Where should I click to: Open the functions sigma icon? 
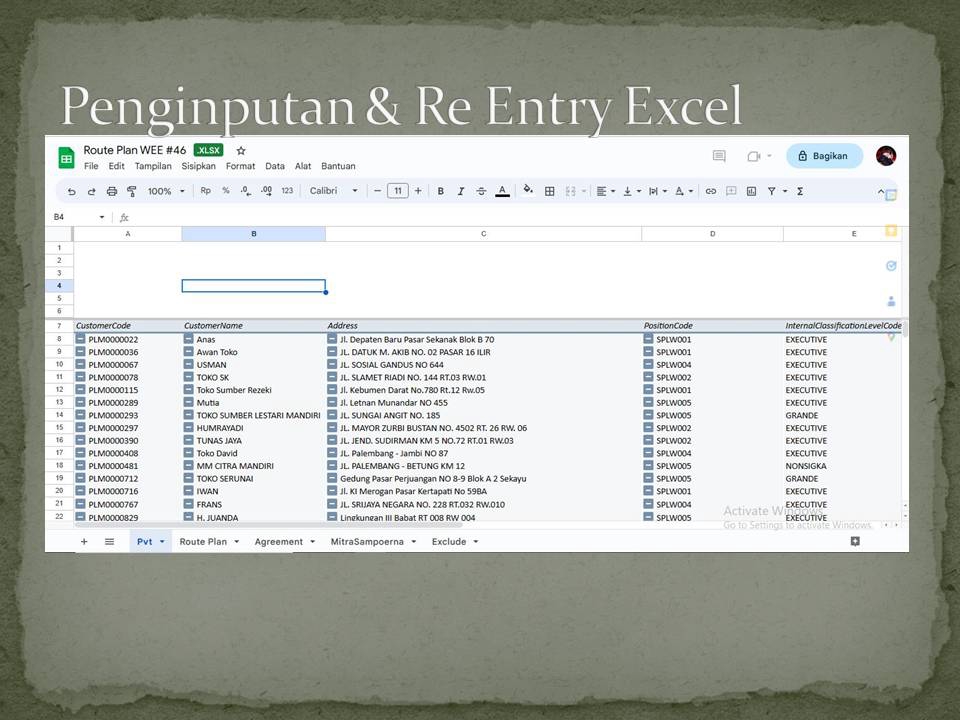tap(800, 191)
